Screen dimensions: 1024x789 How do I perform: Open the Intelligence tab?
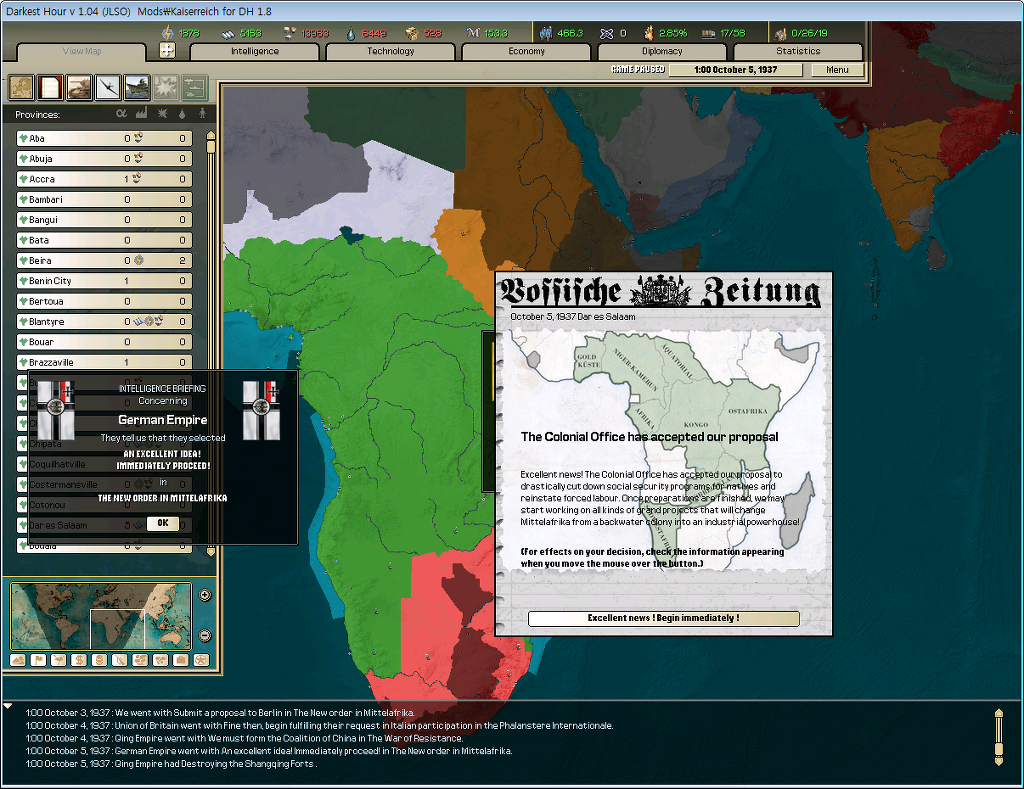pyautogui.click(x=255, y=51)
